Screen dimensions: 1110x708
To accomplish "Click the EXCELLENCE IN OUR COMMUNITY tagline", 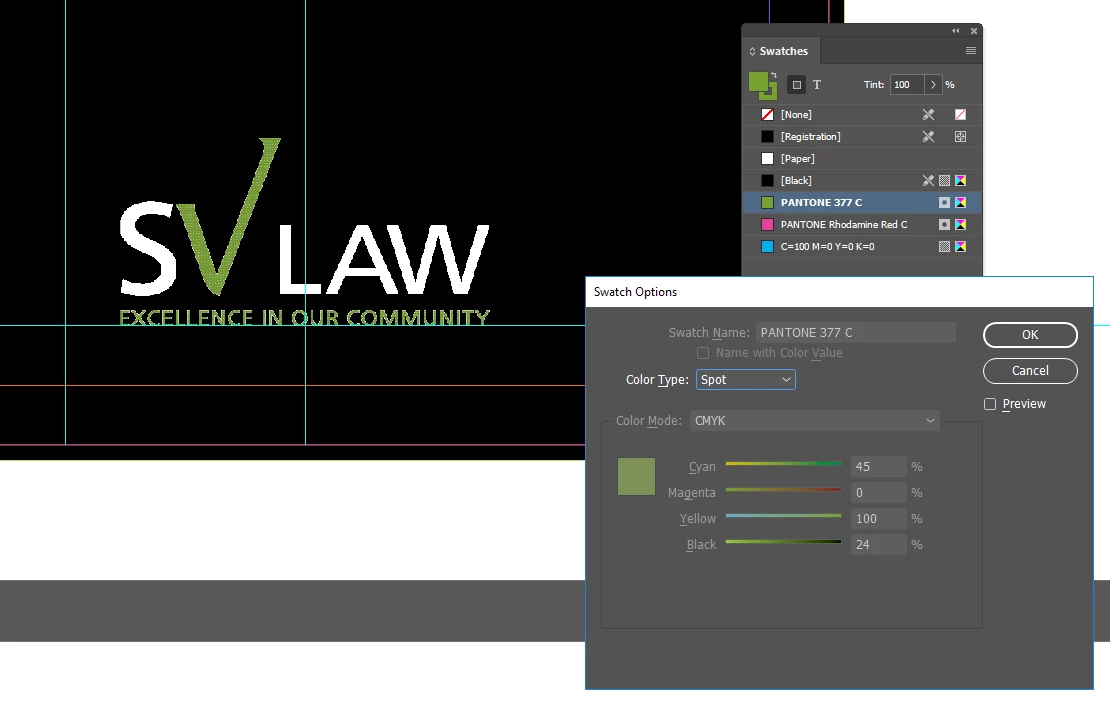I will tap(304, 317).
